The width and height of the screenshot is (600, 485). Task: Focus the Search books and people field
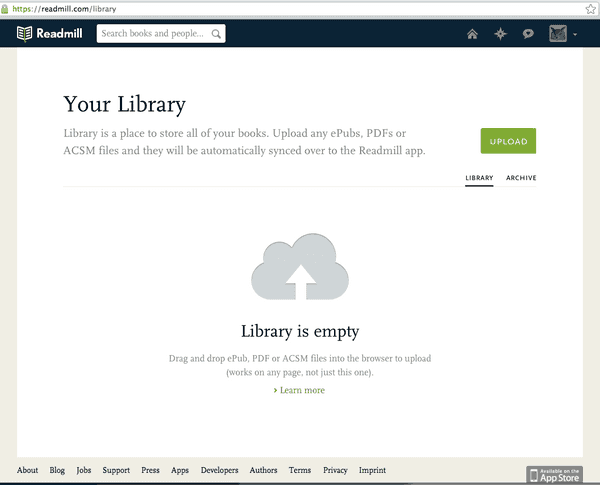161,34
